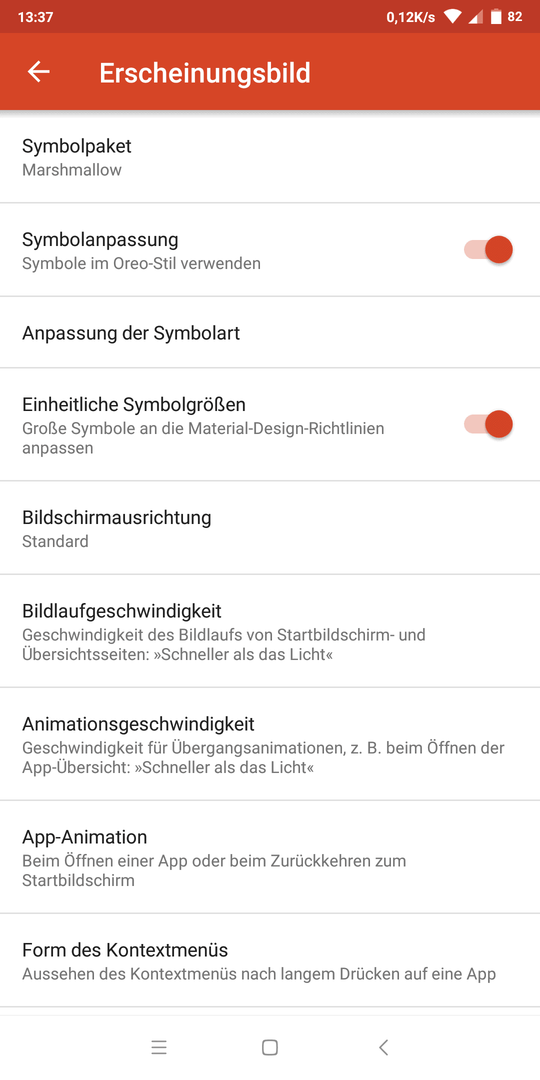Tap the Erscheinungsbild page title

(x=205, y=72)
